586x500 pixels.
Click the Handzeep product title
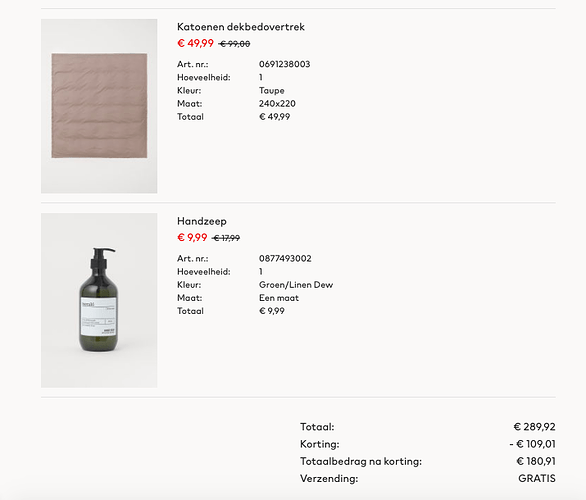(x=202, y=221)
